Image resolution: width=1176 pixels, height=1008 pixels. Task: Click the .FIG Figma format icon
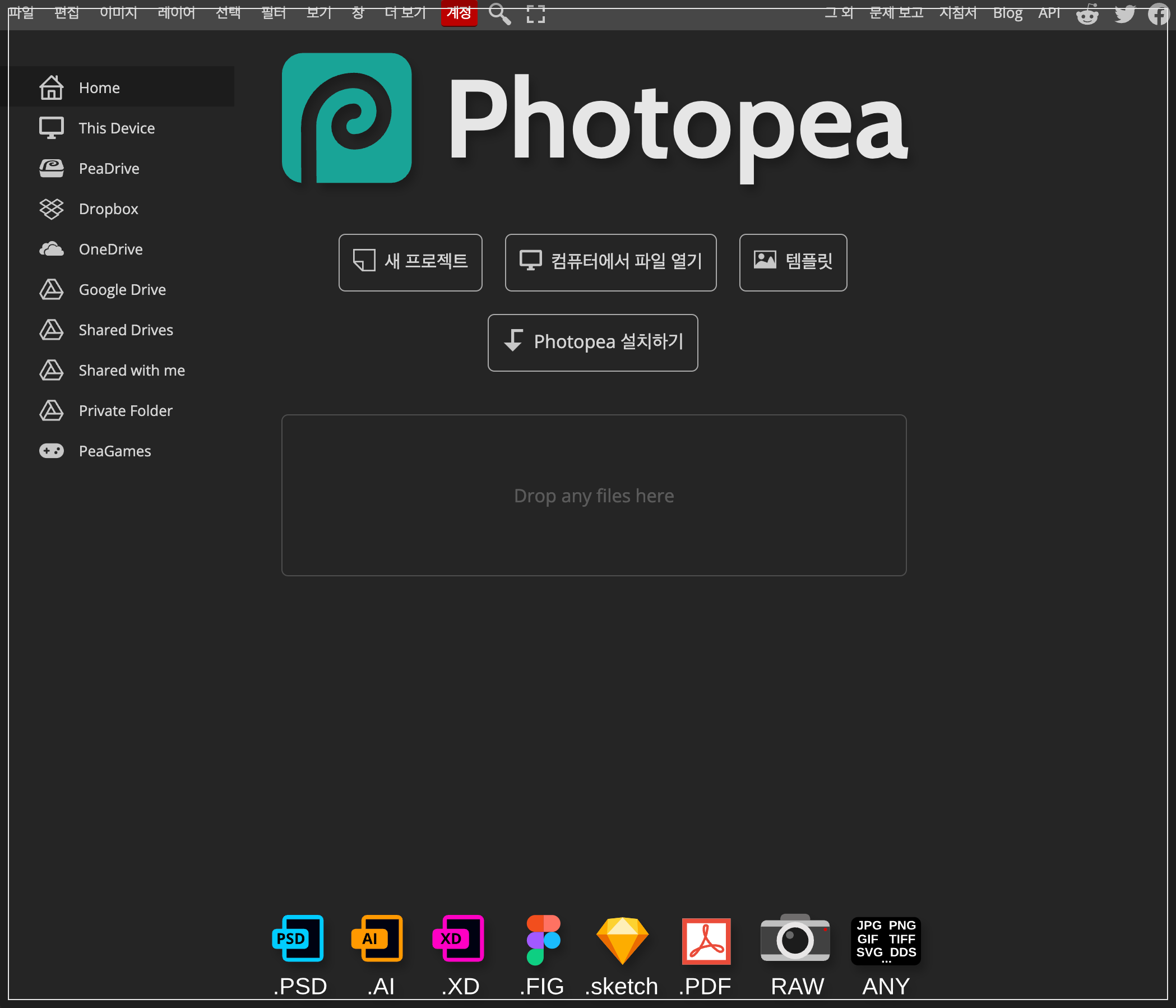(x=543, y=940)
